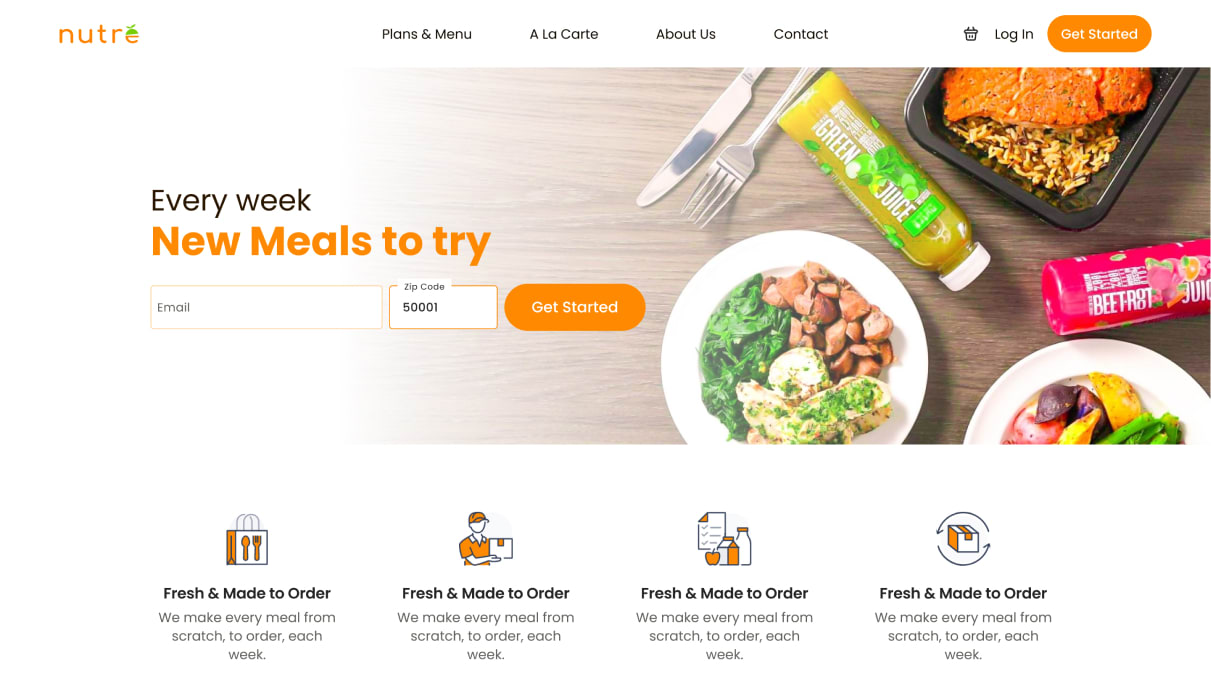
Task: Click the package with circular arrows icon
Action: click(x=963, y=539)
